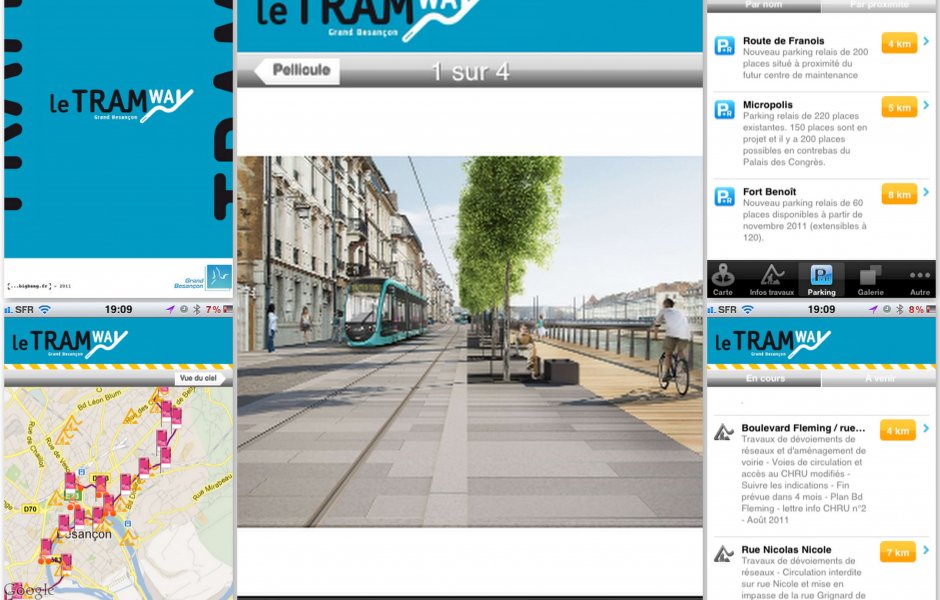Click the tramway rendering photo in gallery

pyautogui.click(x=469, y=342)
